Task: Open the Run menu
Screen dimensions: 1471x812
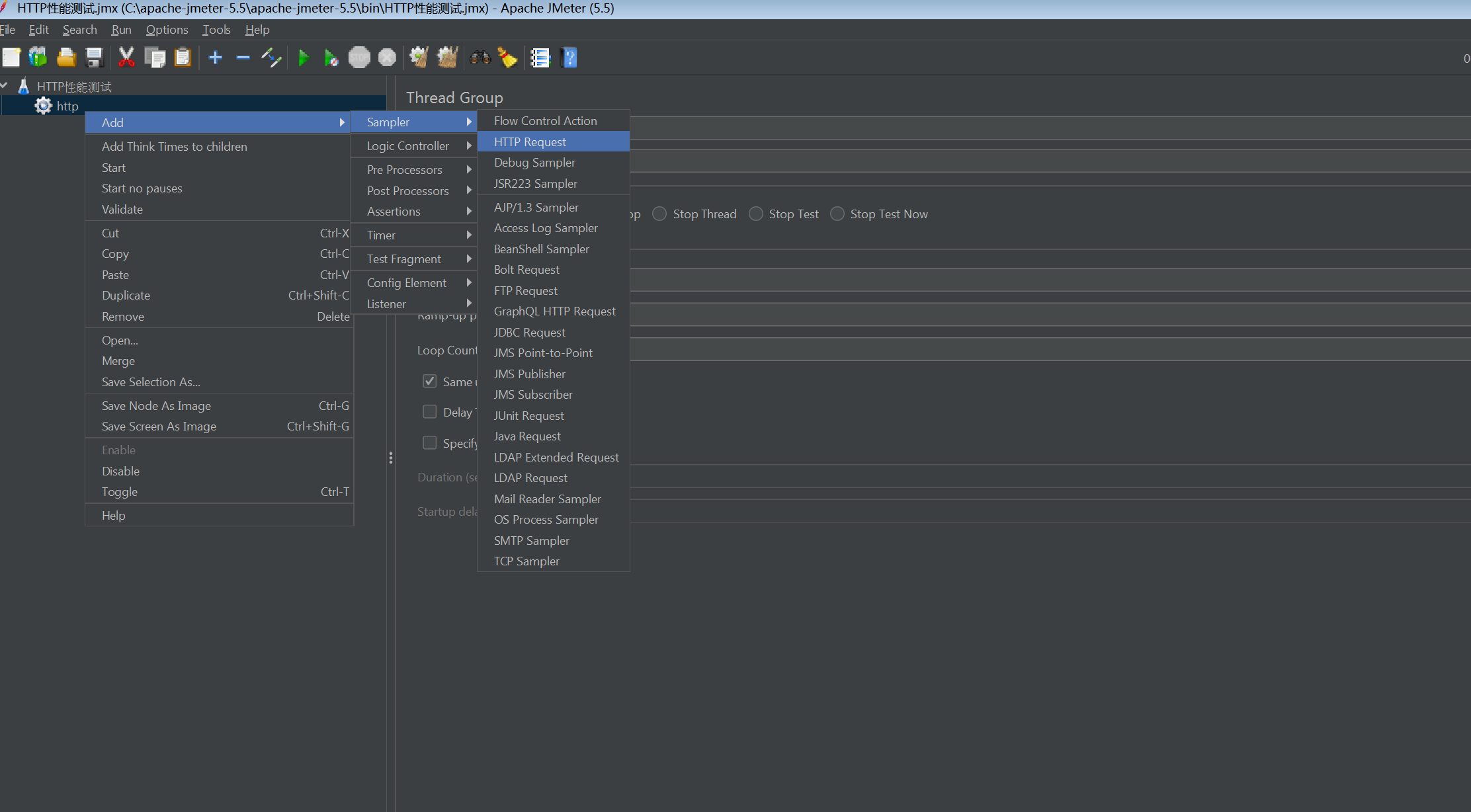Action: pos(121,30)
